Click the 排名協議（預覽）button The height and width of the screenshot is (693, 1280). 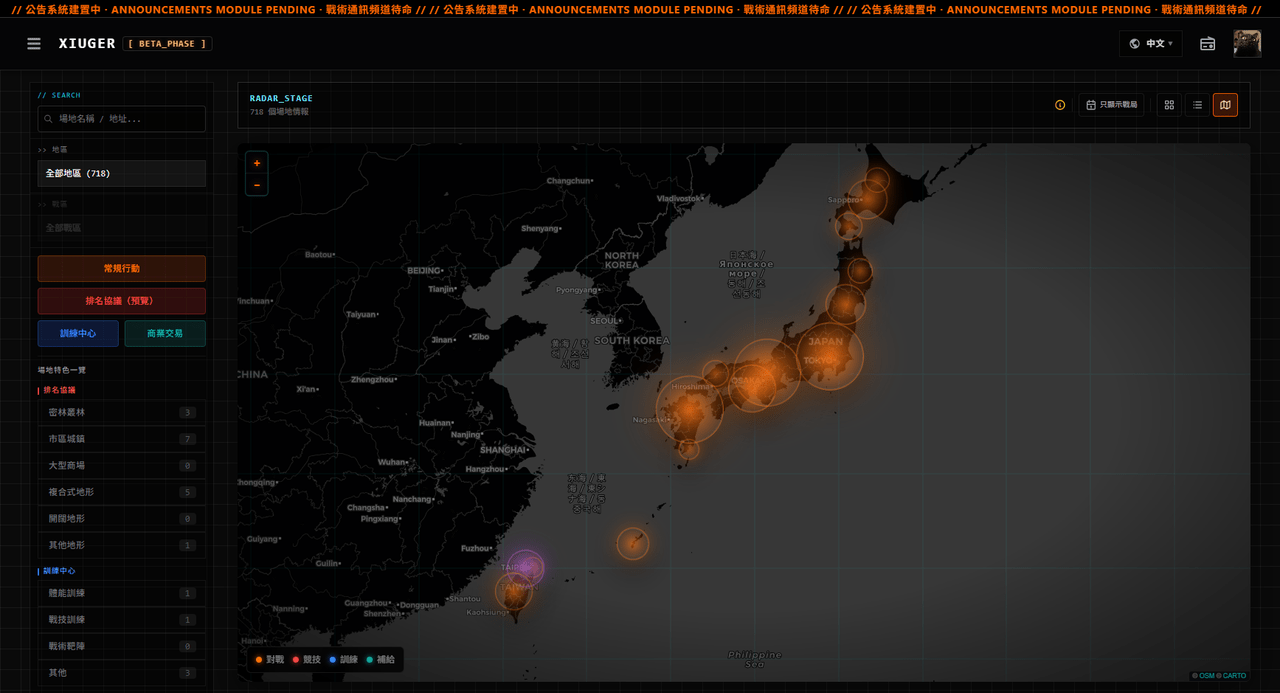pos(122,301)
